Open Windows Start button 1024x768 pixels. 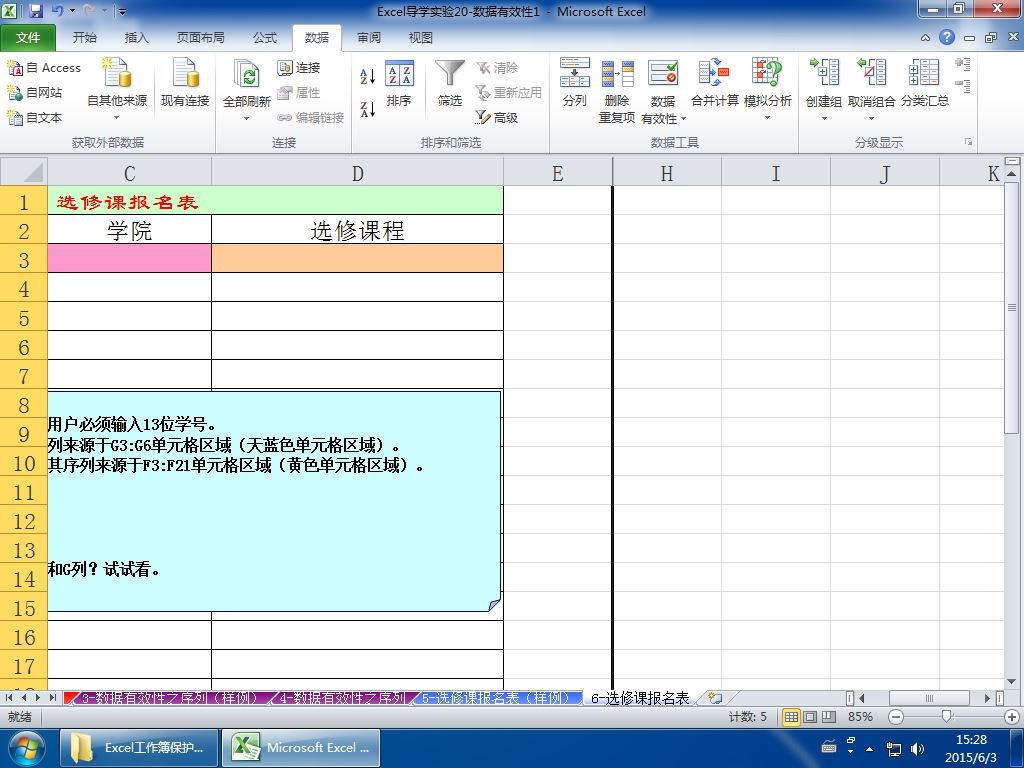(26, 749)
